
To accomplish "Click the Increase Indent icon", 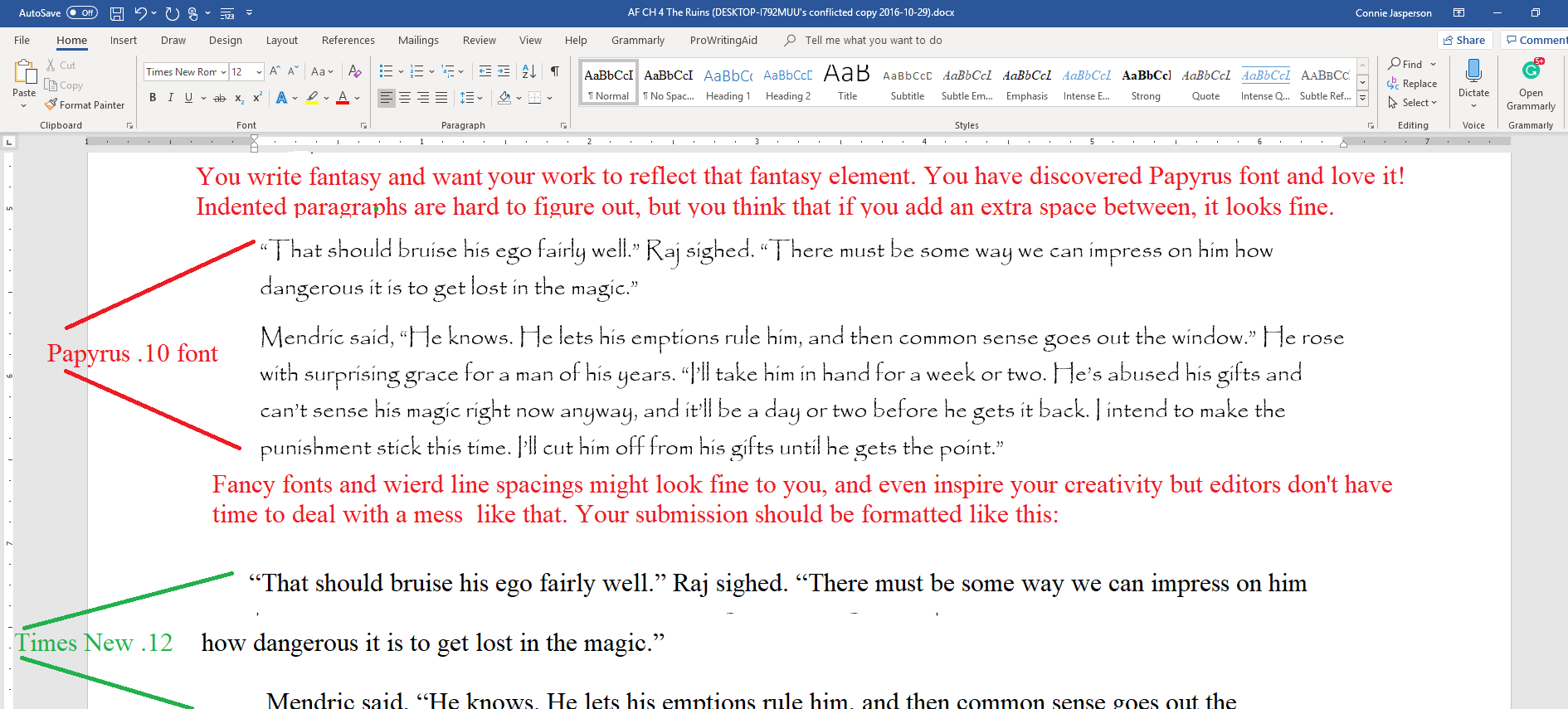I will (504, 71).
